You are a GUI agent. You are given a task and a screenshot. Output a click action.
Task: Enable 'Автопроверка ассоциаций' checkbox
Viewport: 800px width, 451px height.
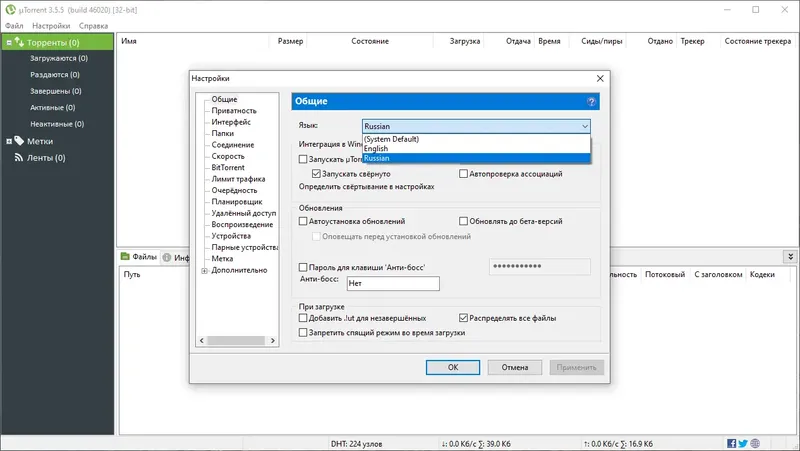[x=463, y=173]
